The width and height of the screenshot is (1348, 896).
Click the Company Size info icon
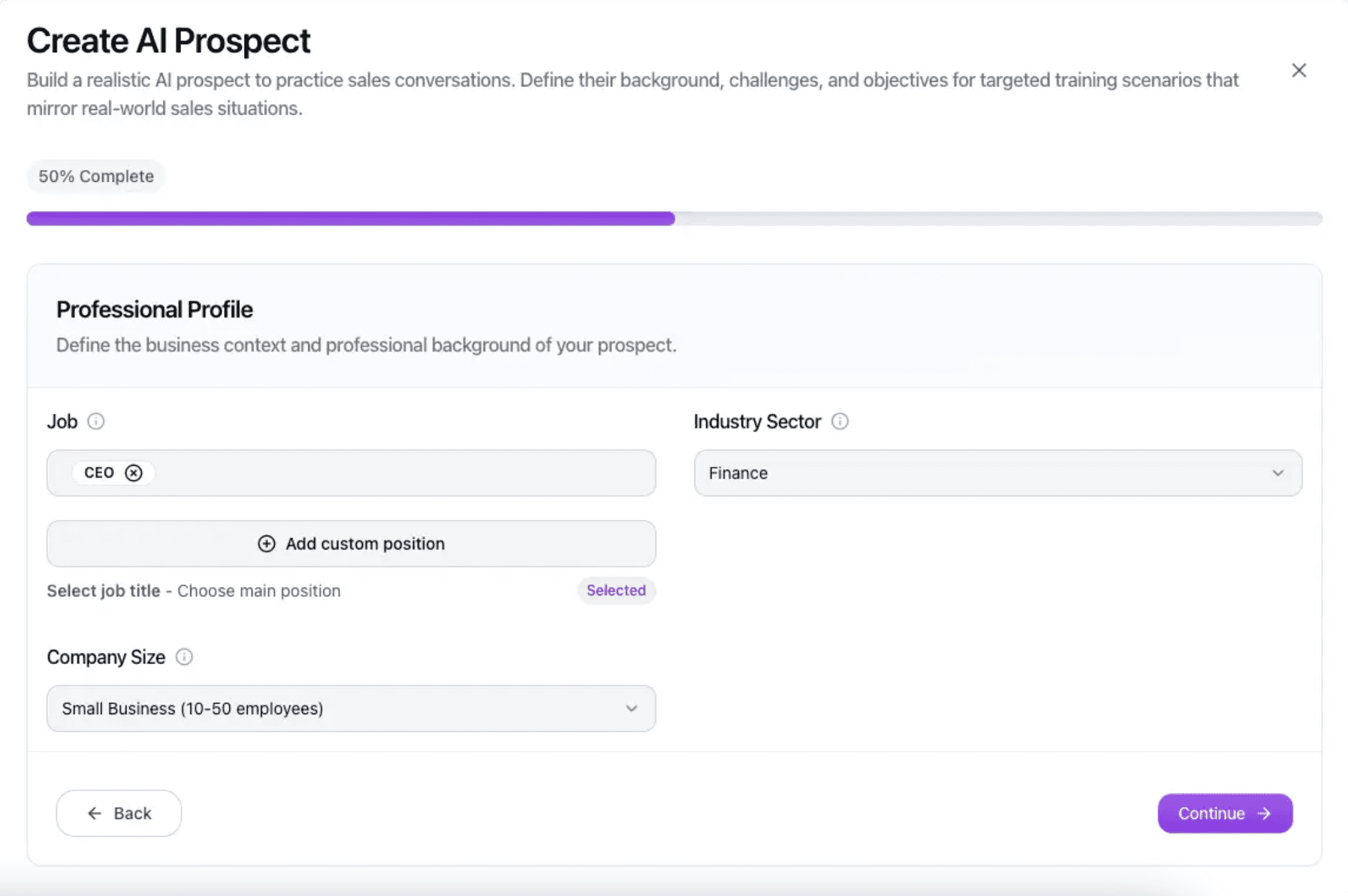click(x=184, y=656)
